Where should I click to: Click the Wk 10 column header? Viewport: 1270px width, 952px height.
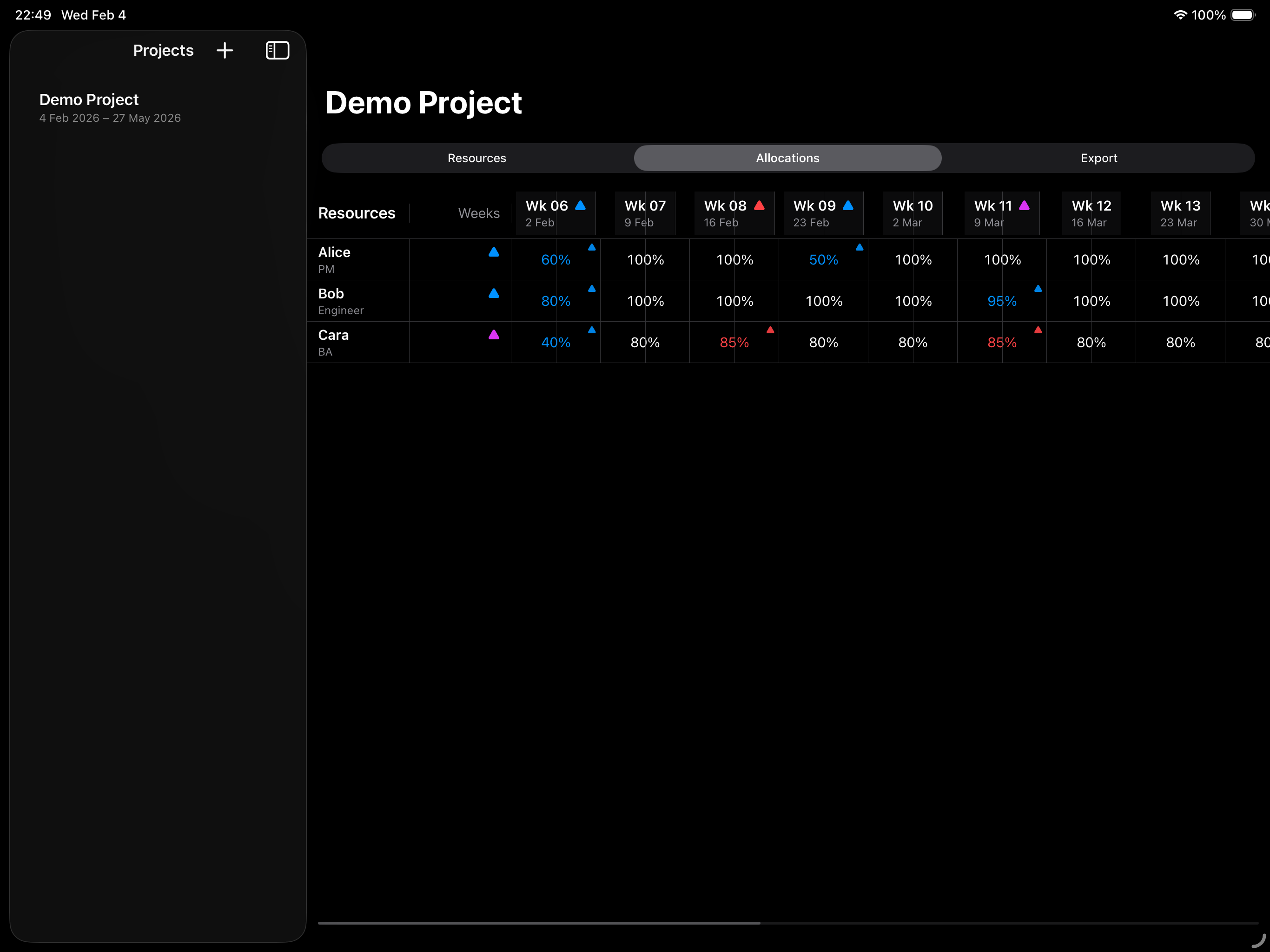(x=913, y=213)
